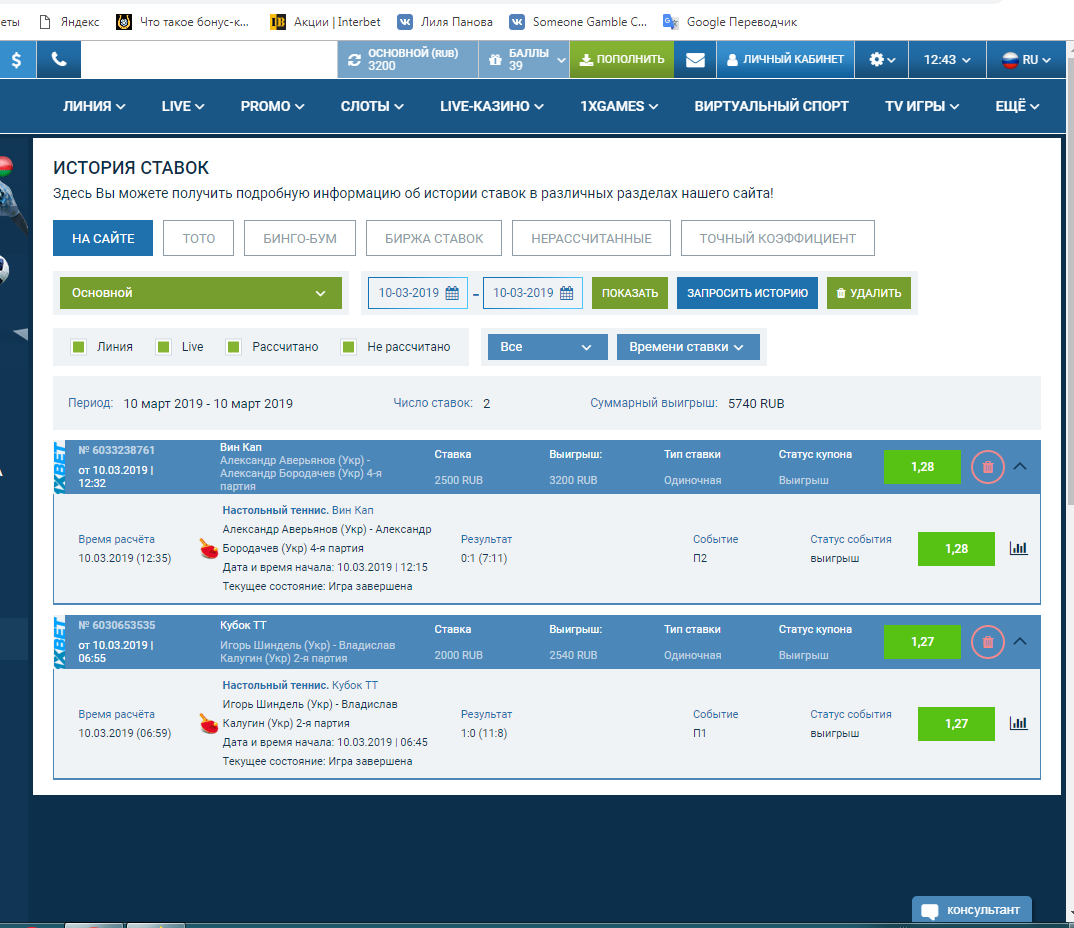Open ЛИЧНЫЙ КАБИНЕТ

click(785, 60)
